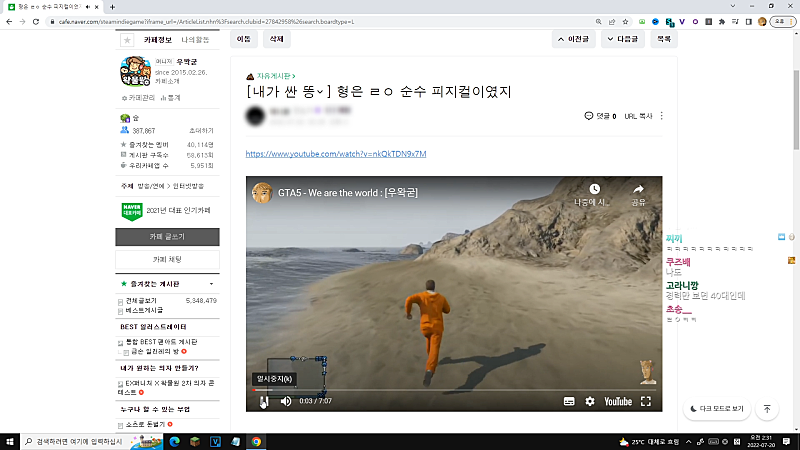
Task: Click the star favorite cafe icon
Action: point(127,40)
